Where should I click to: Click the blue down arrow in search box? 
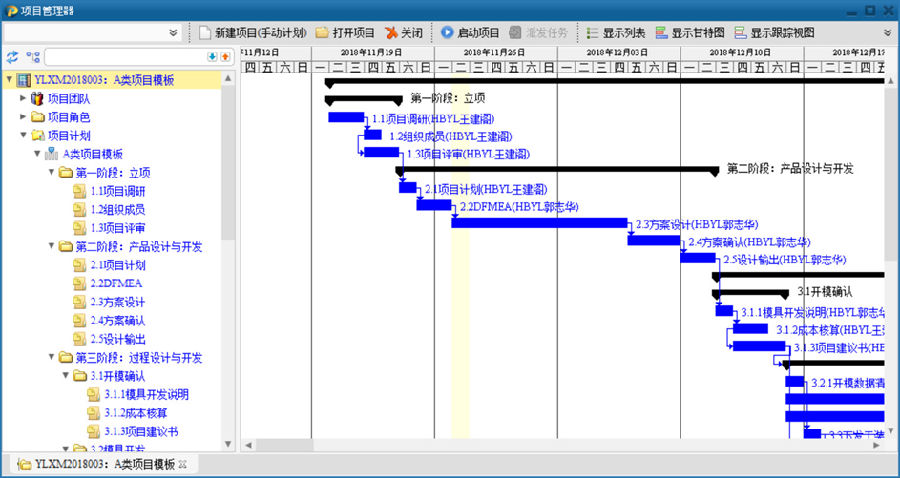(212, 56)
